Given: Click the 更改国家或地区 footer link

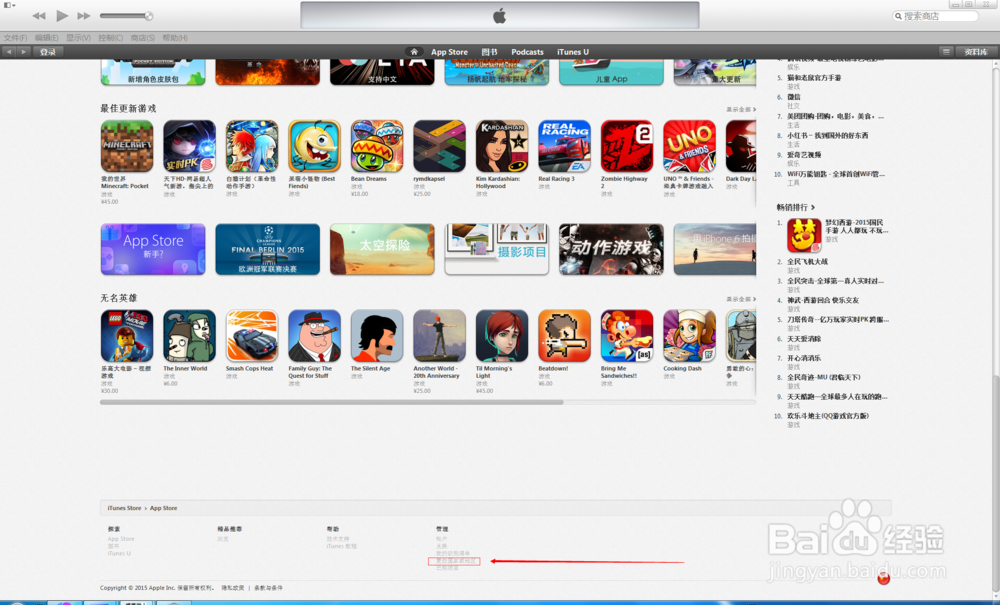Looking at the screenshot, I should click(455, 561).
